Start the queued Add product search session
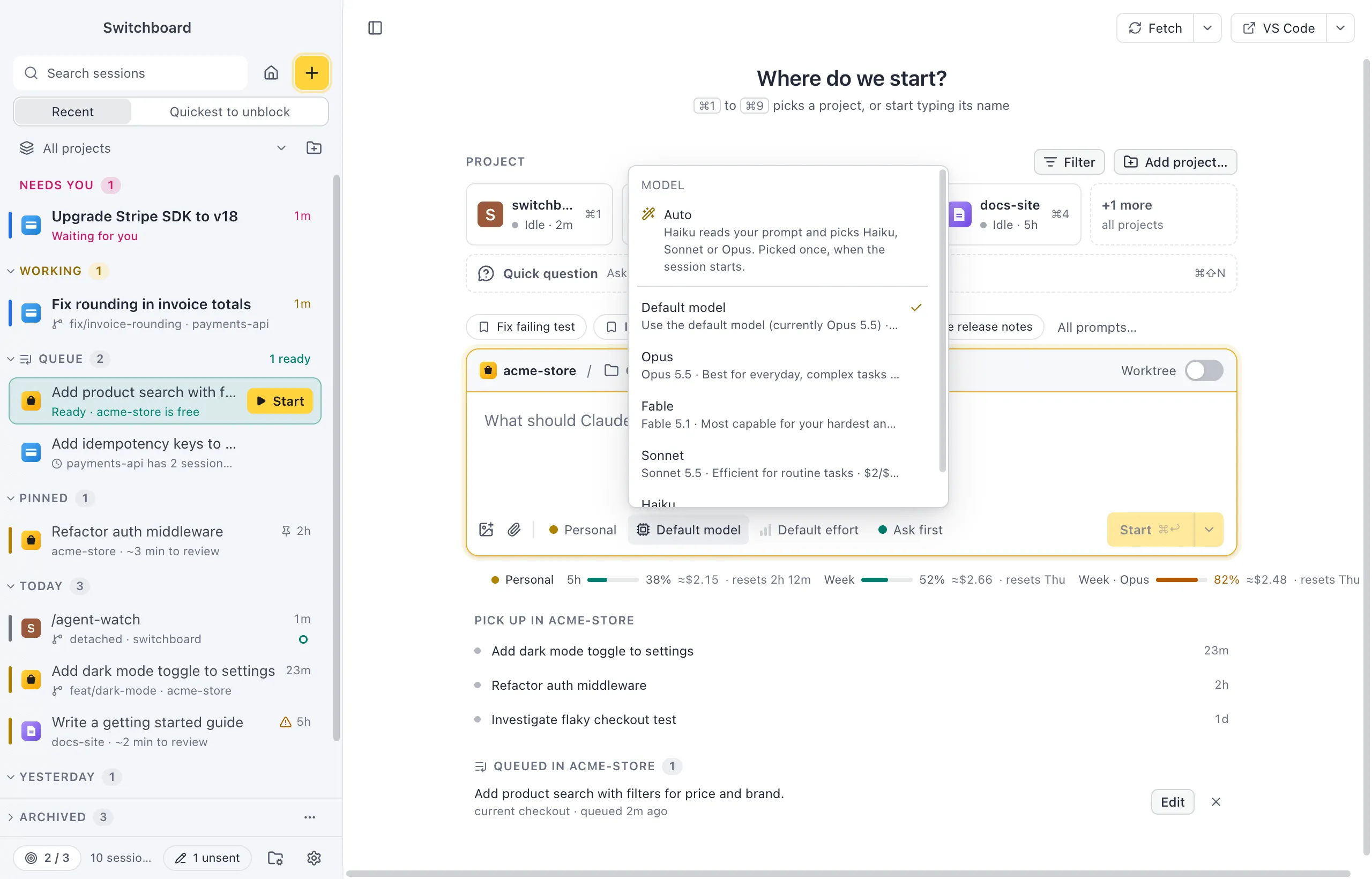Viewport: 1372px width, 879px height. (280, 401)
